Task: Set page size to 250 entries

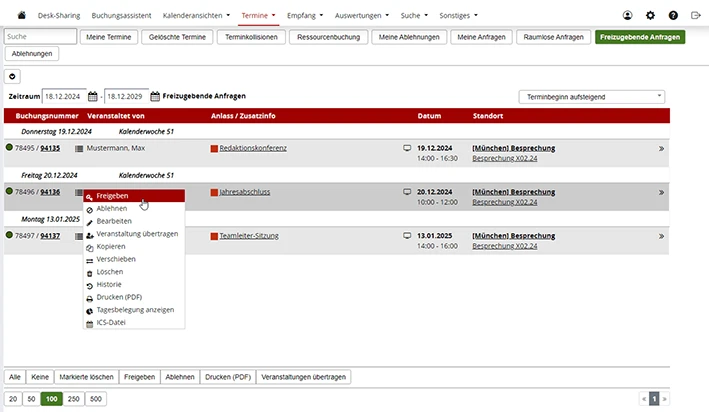Action: click(74, 399)
